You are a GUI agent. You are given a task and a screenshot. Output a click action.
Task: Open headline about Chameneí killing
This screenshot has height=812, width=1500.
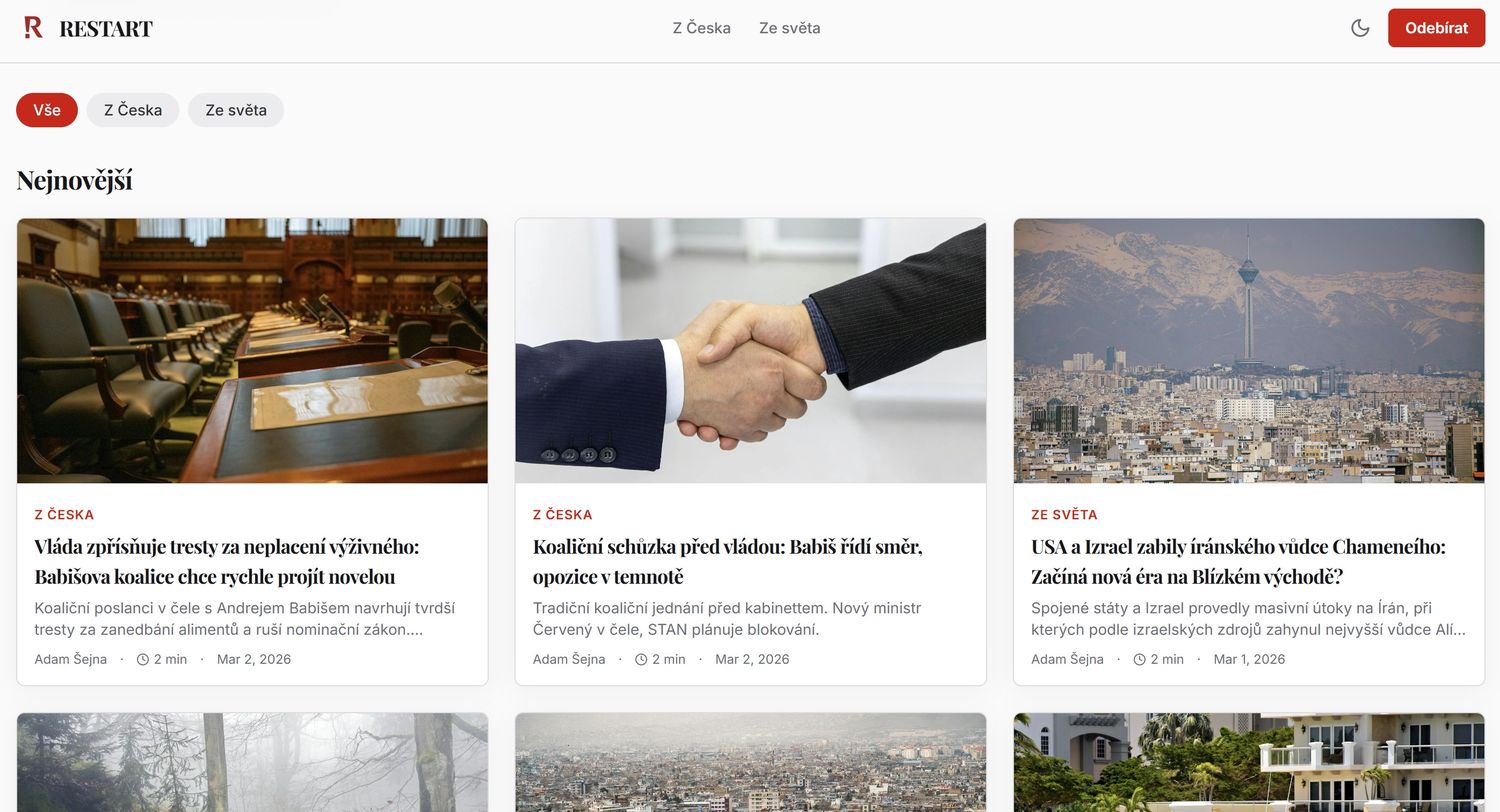[x=1238, y=561]
